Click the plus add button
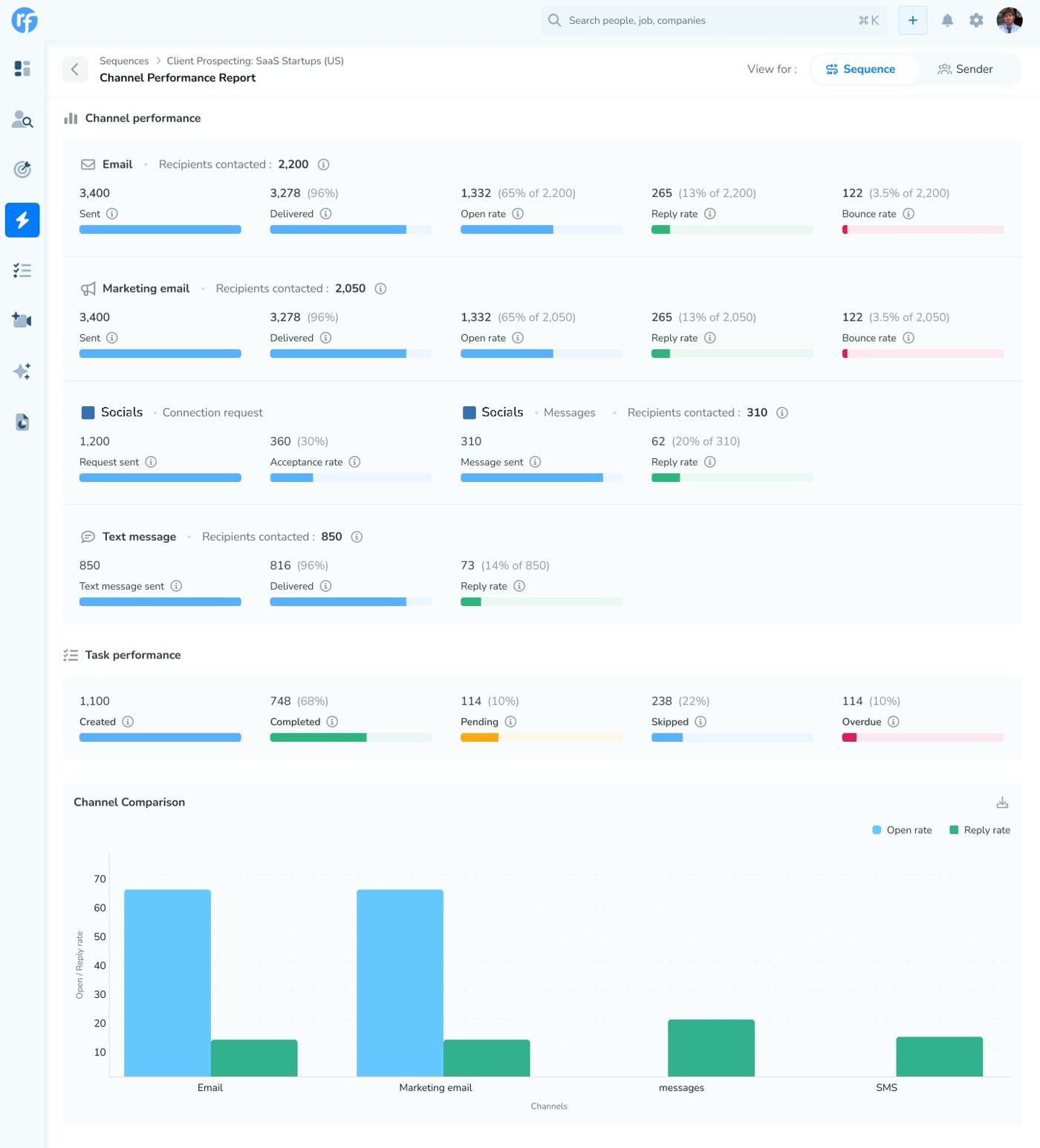This screenshot has height=1148, width=1040. [x=913, y=21]
